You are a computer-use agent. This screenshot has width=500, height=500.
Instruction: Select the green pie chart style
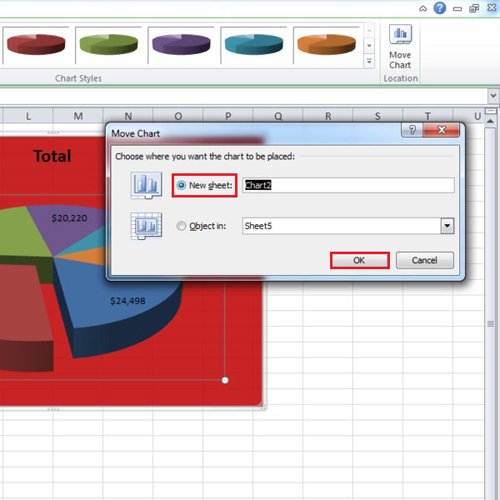coord(109,44)
